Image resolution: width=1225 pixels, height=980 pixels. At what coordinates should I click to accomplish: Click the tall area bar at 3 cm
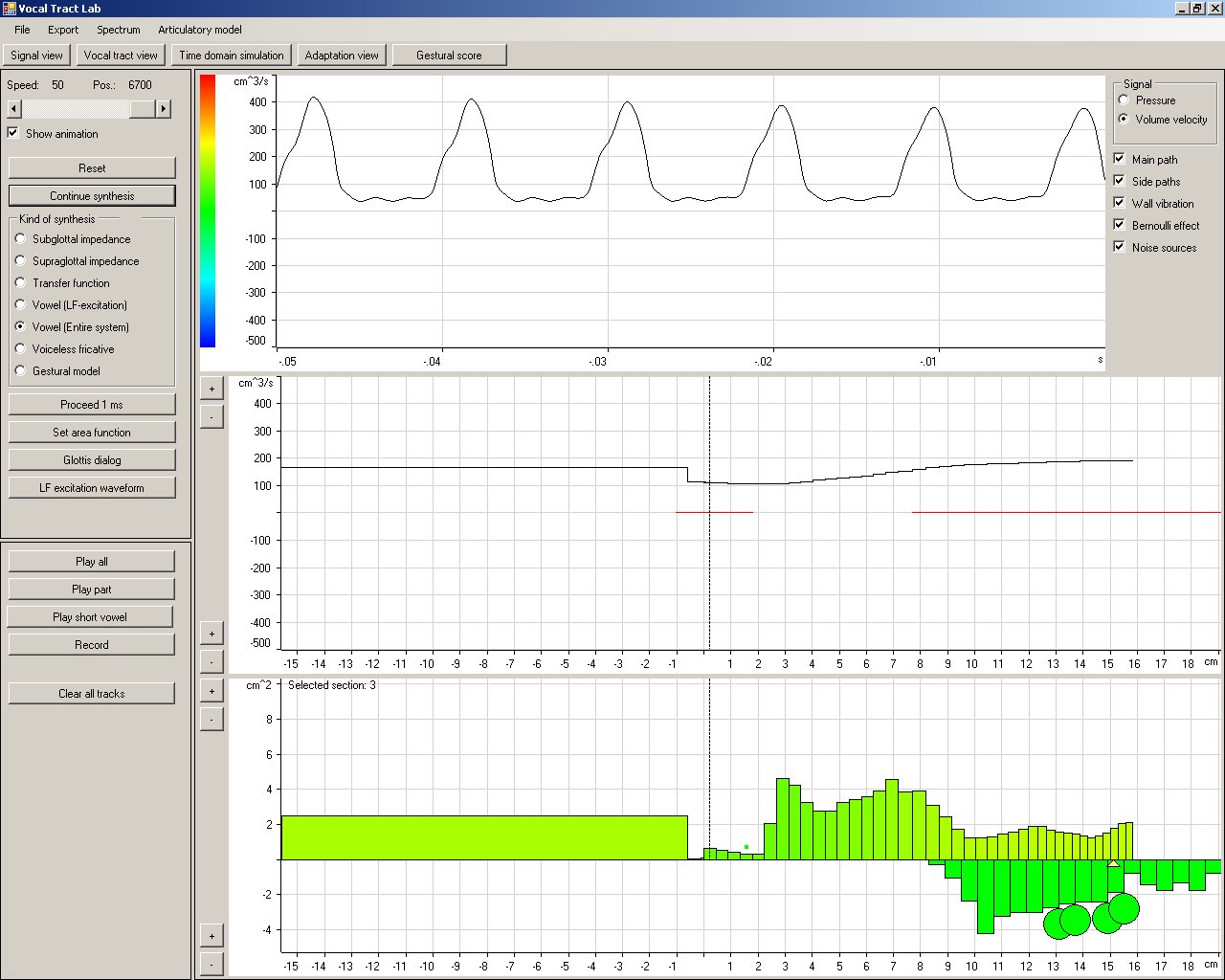point(782,818)
